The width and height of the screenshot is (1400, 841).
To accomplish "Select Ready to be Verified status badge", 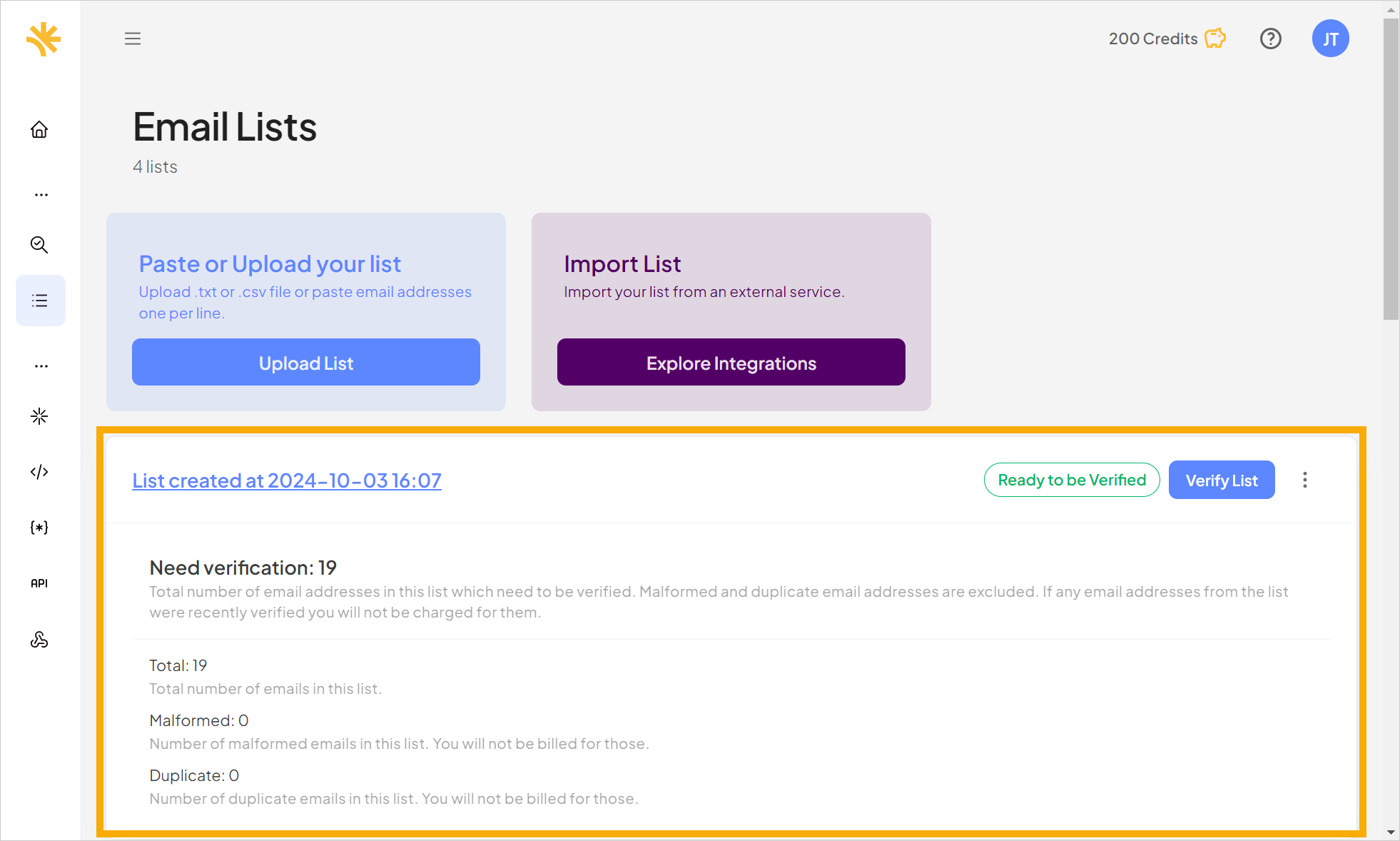I will pos(1071,480).
